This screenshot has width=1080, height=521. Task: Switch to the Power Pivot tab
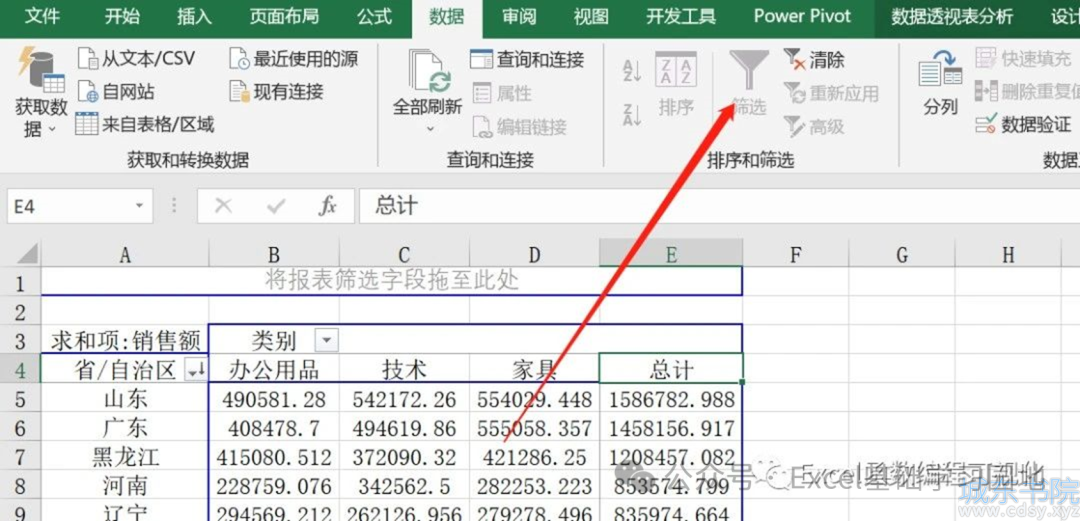pos(802,17)
